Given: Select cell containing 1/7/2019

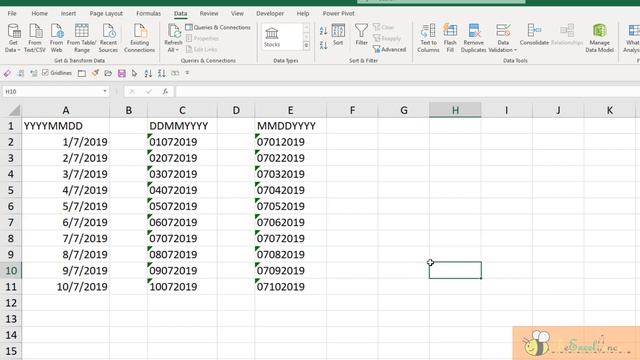Looking at the screenshot, I should tap(66, 142).
